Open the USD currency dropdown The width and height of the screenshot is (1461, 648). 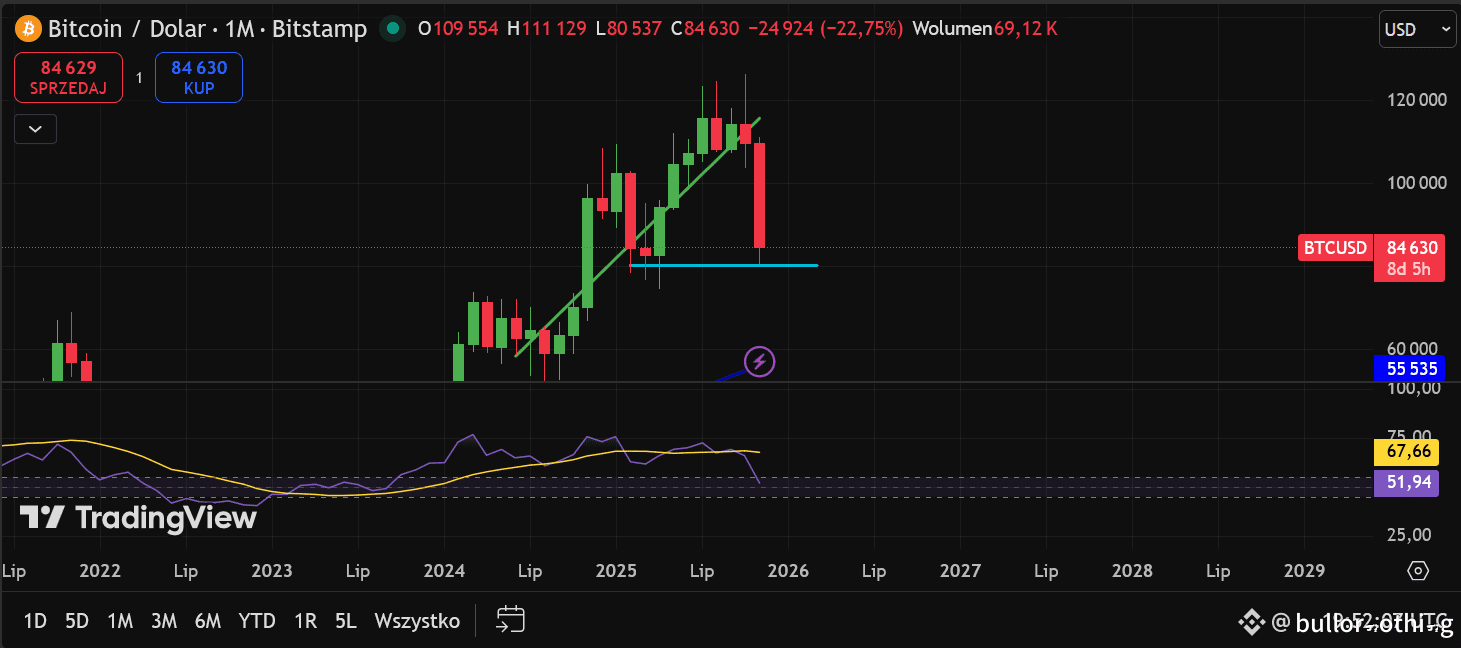pyautogui.click(x=1417, y=29)
